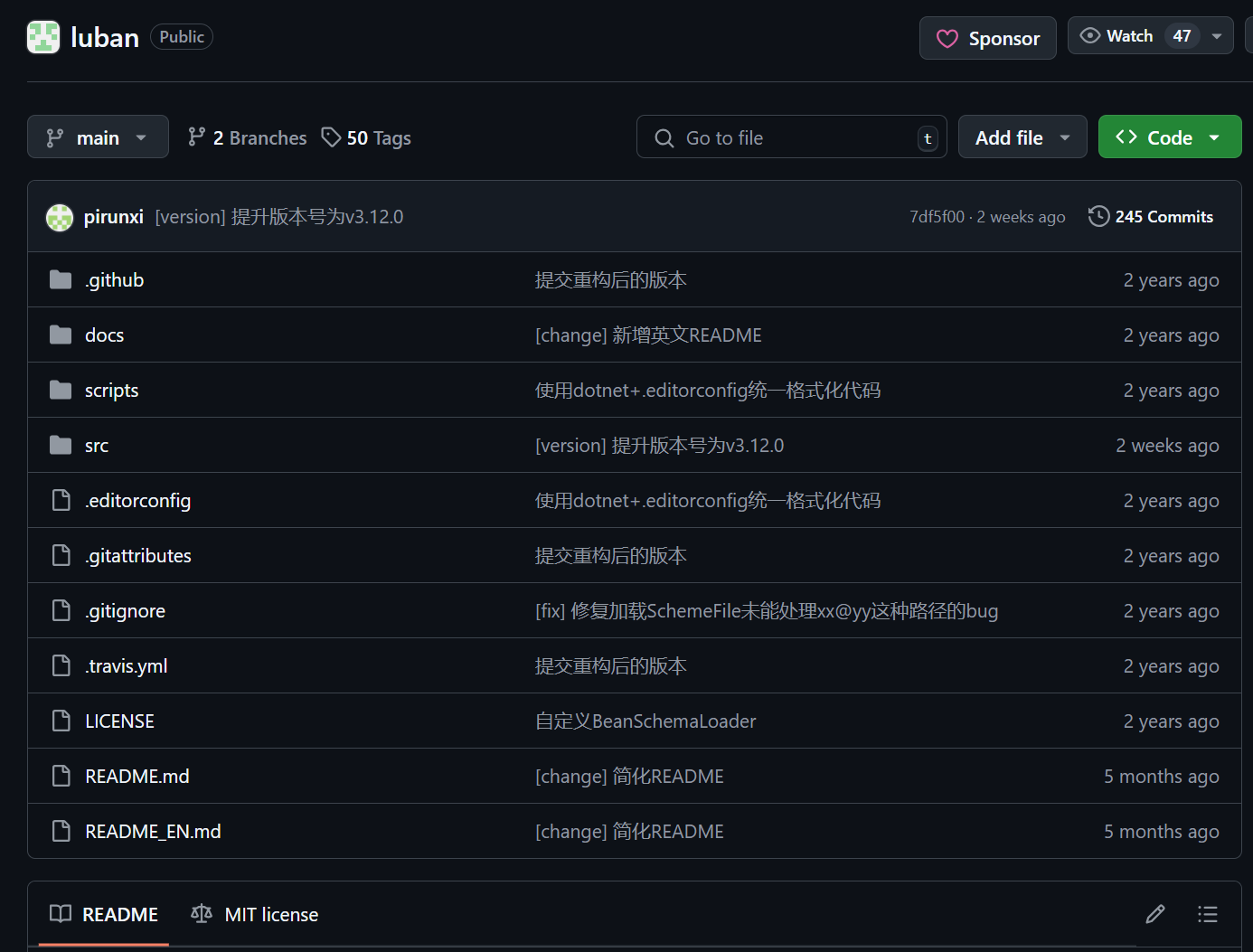Click the book icon beside README heading
The height and width of the screenshot is (952, 1253).
point(60,914)
